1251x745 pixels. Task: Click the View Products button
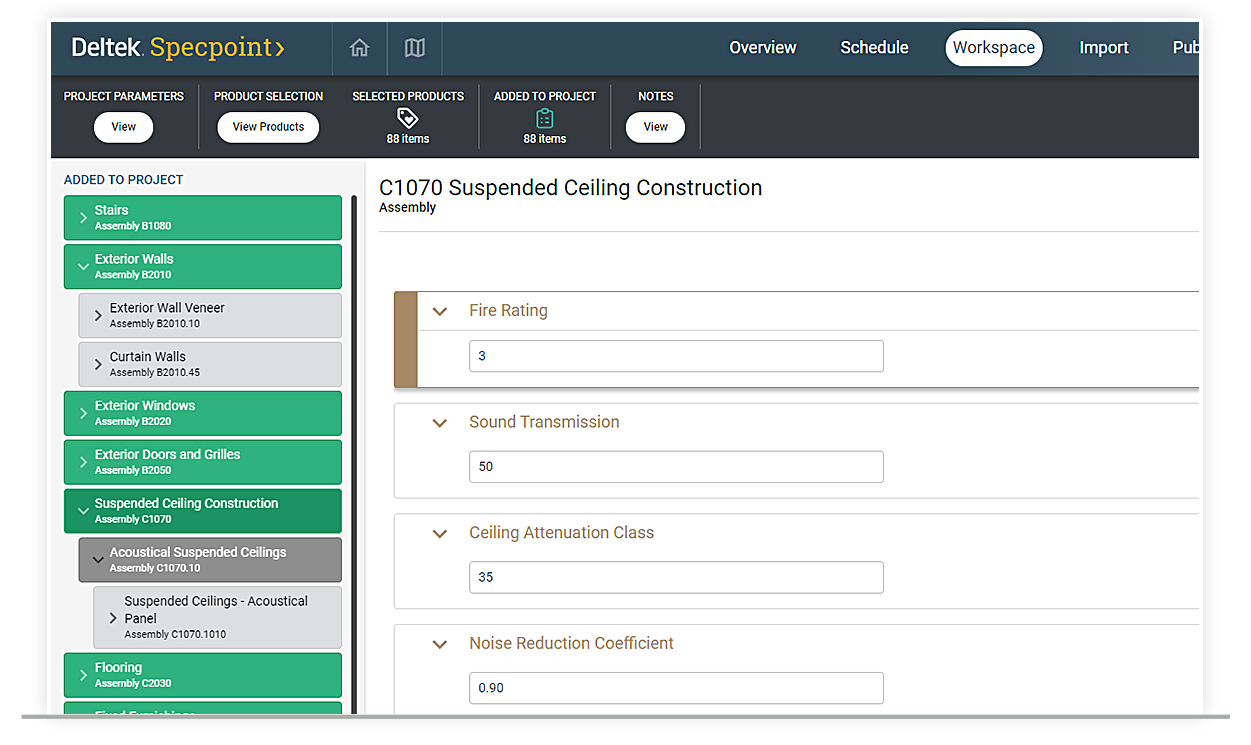(268, 127)
